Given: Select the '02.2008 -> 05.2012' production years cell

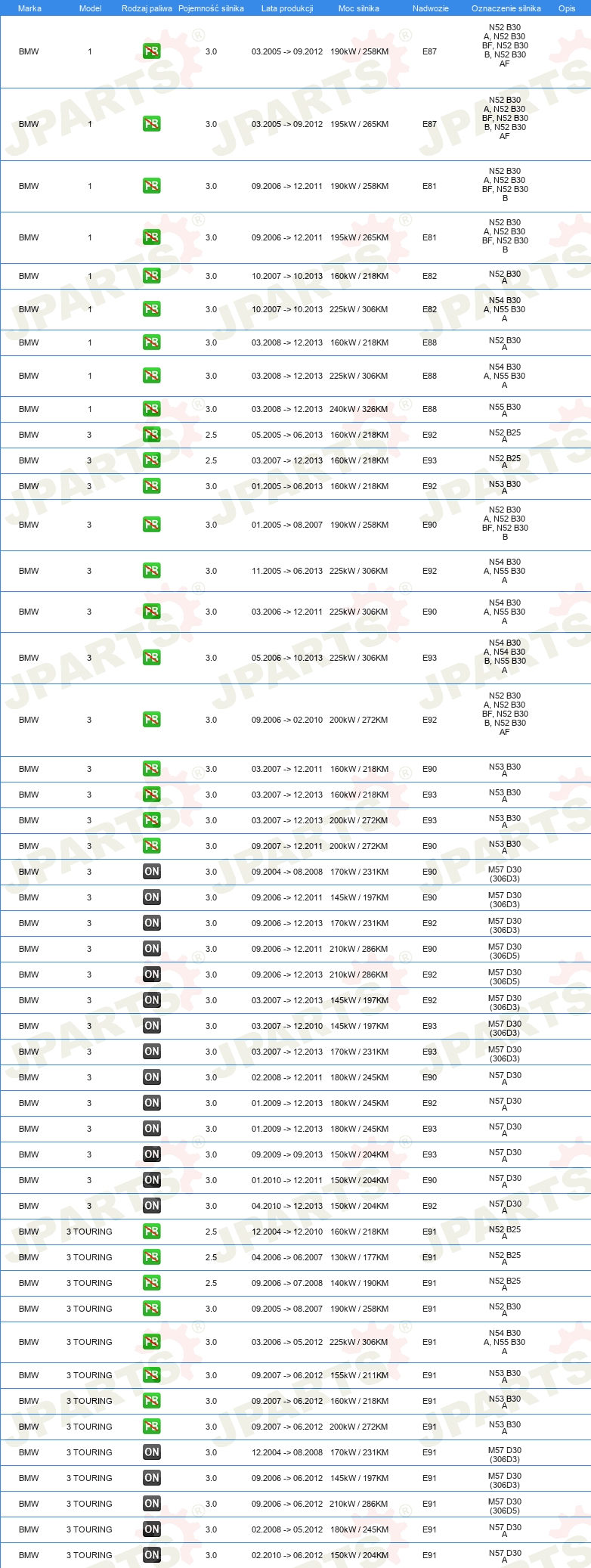Looking at the screenshot, I should click(x=287, y=1529).
